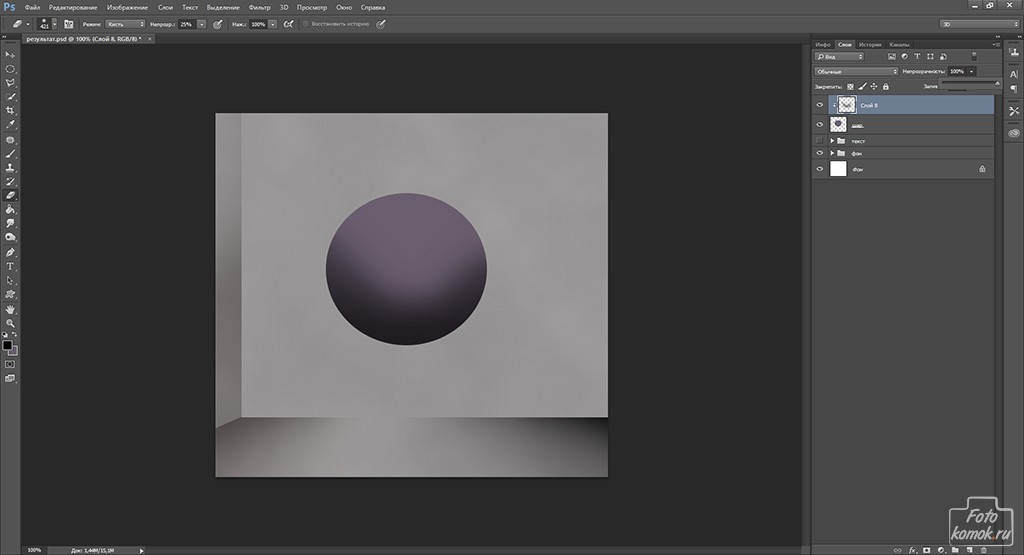Image resolution: width=1024 pixels, height=555 pixels.
Task: Select the Path Selection arrow tool
Action: [10, 280]
